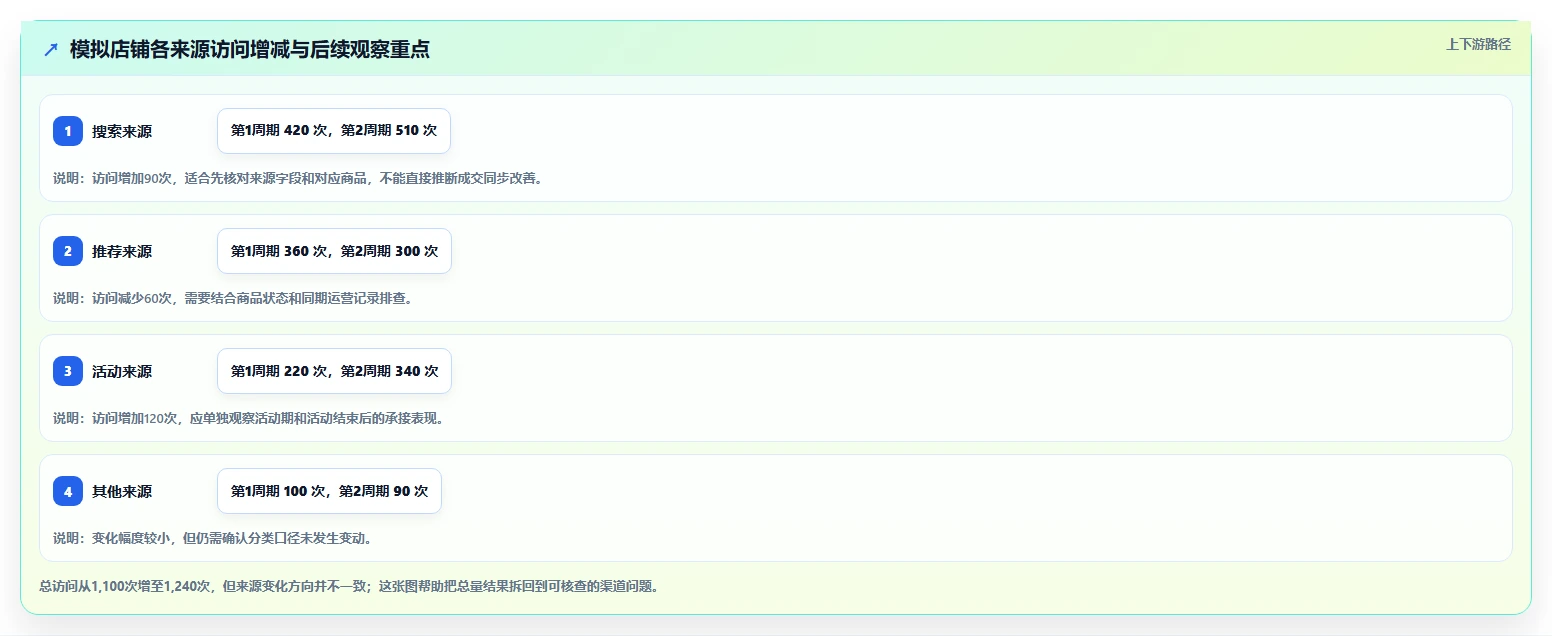Screen dimensions: 1552x636
Task: Select the 推荐来源 label
Action: click(122, 251)
